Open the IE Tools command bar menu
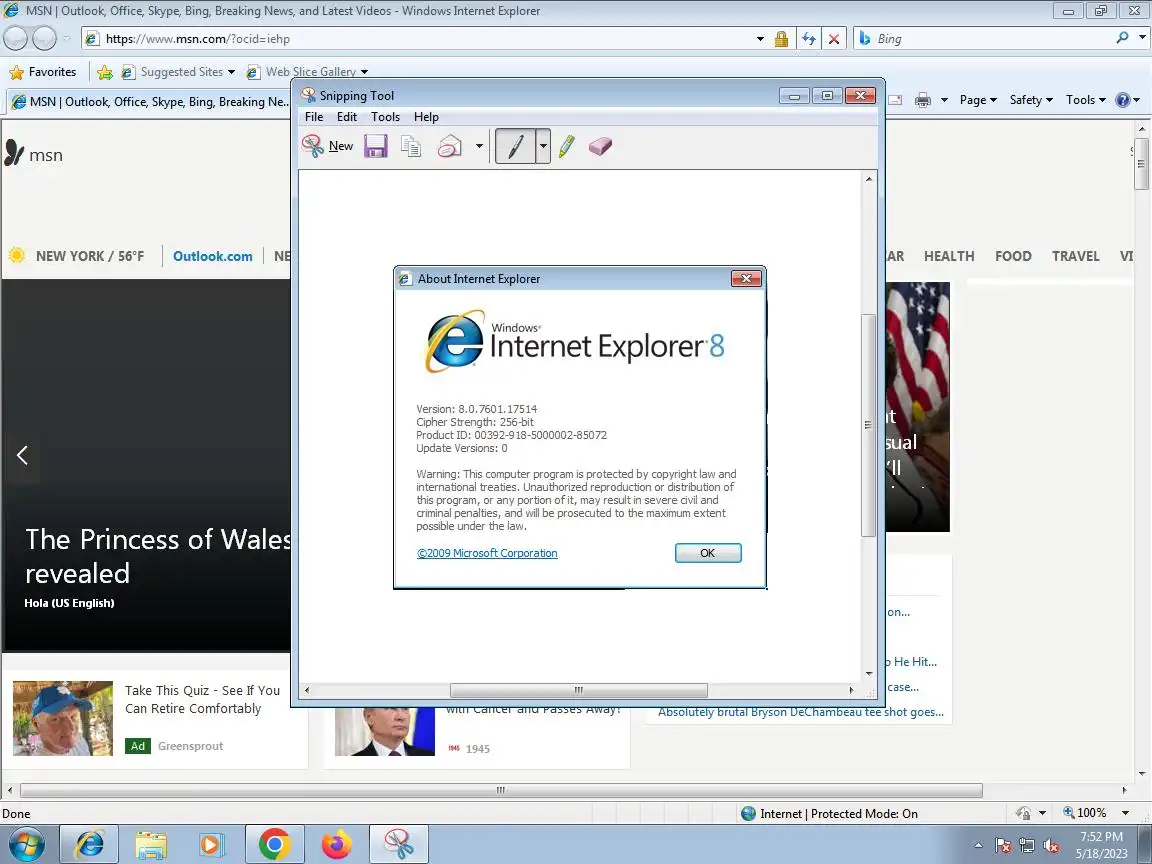The height and width of the screenshot is (864, 1152). coord(1086,100)
